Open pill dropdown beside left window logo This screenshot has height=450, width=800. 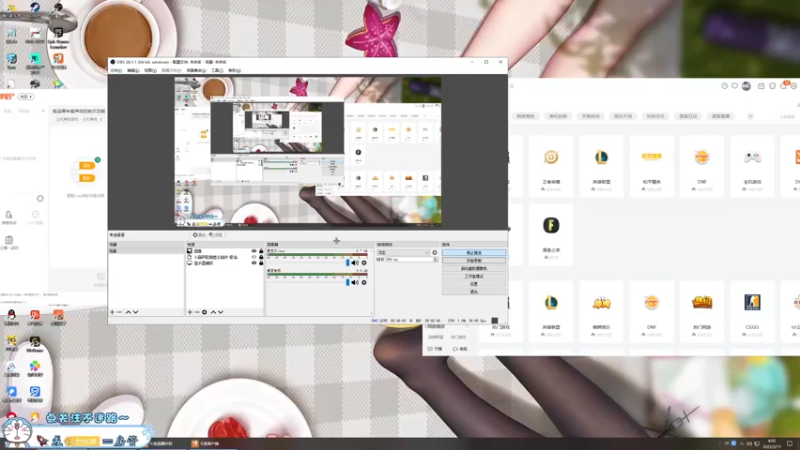(26, 96)
